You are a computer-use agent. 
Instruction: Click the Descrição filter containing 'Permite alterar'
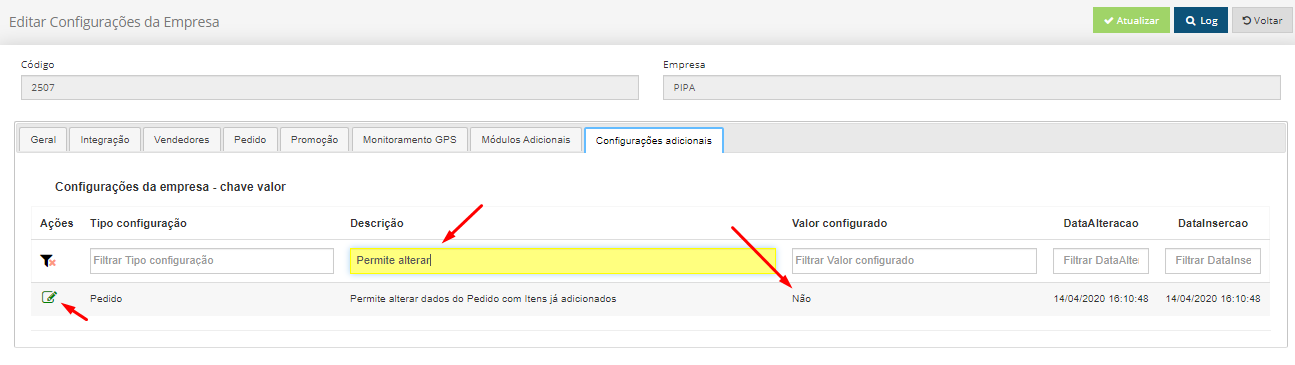(x=562, y=261)
